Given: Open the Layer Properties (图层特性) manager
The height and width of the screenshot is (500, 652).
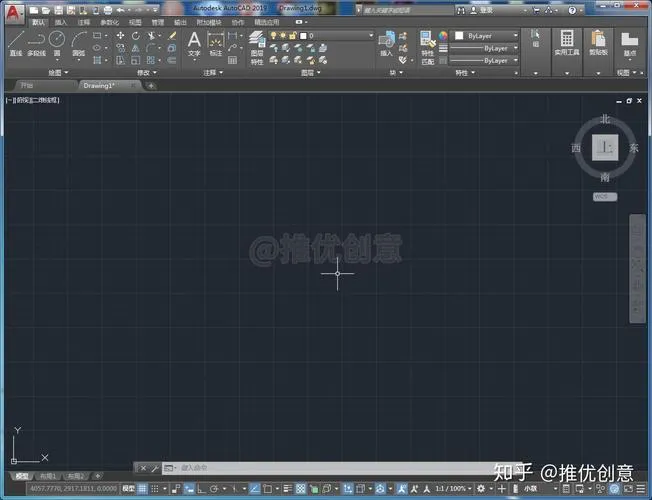Looking at the screenshot, I should 257,48.
